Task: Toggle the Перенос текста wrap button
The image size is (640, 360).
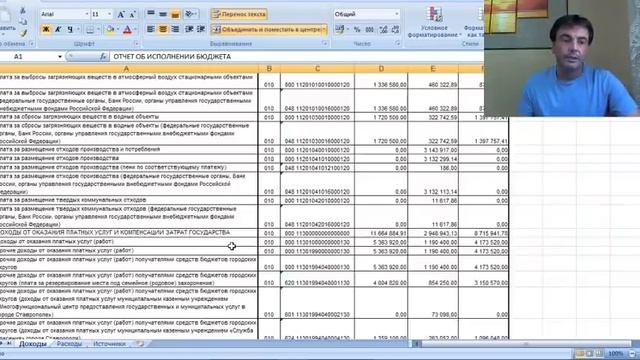Action: click(239, 14)
